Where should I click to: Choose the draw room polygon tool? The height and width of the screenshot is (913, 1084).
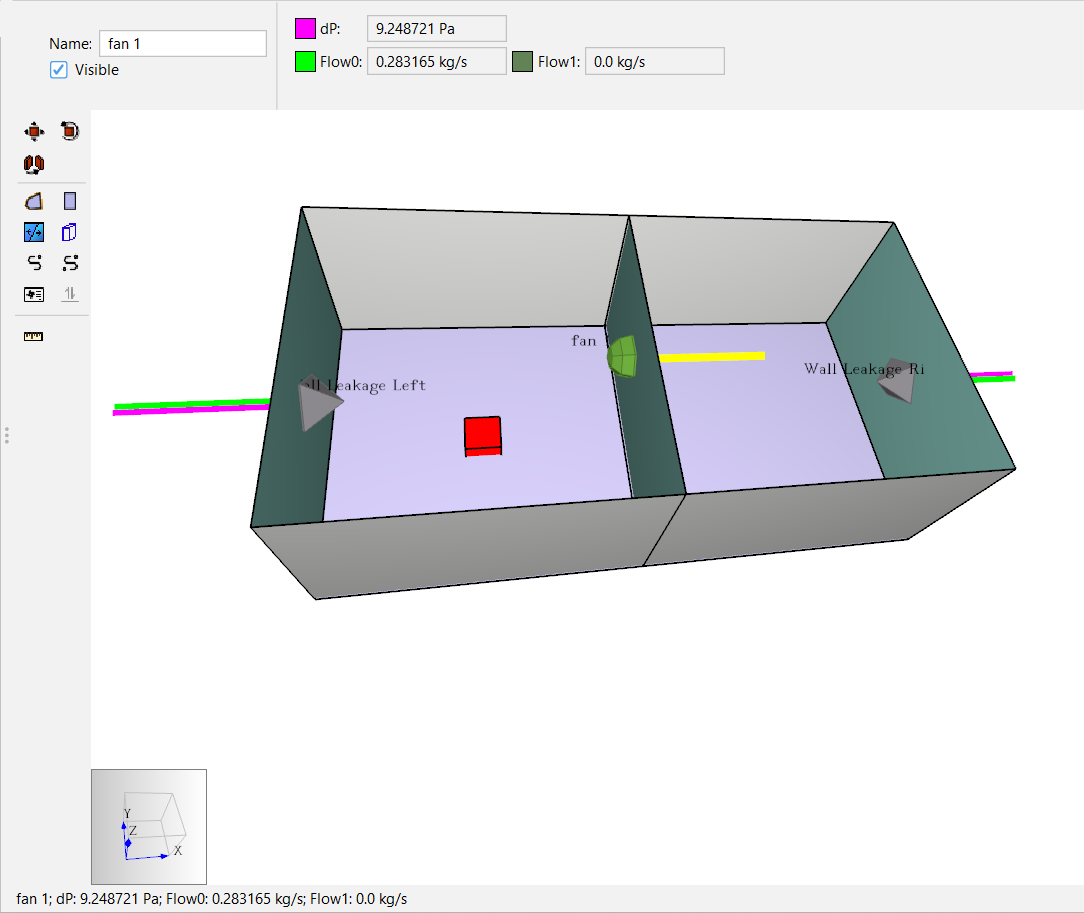(x=34, y=201)
